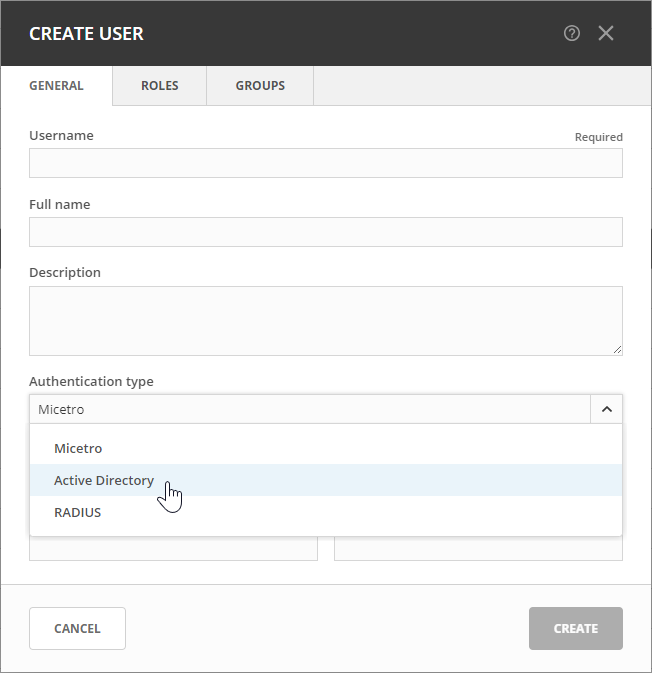Image resolution: width=652 pixels, height=673 pixels.
Task: Click the Authentication type combo box showing Micetro
Action: pyautogui.click(x=310, y=409)
